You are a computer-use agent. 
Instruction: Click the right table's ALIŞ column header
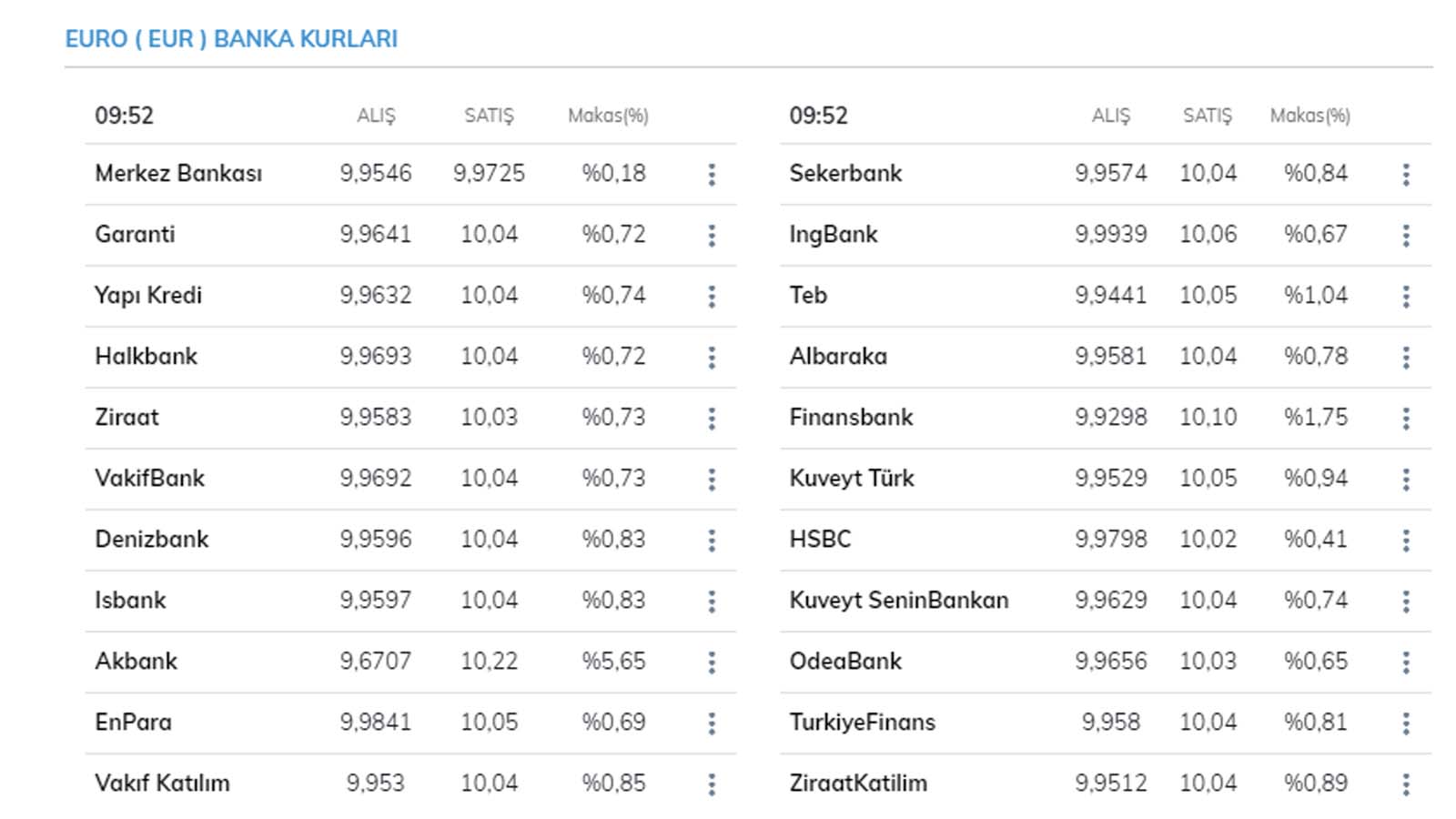click(1110, 116)
